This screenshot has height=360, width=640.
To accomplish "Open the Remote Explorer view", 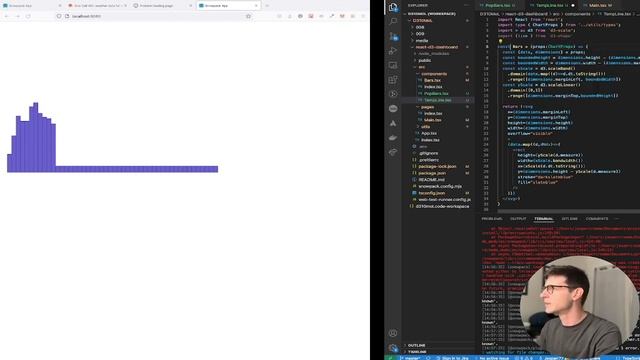I will (393, 65).
